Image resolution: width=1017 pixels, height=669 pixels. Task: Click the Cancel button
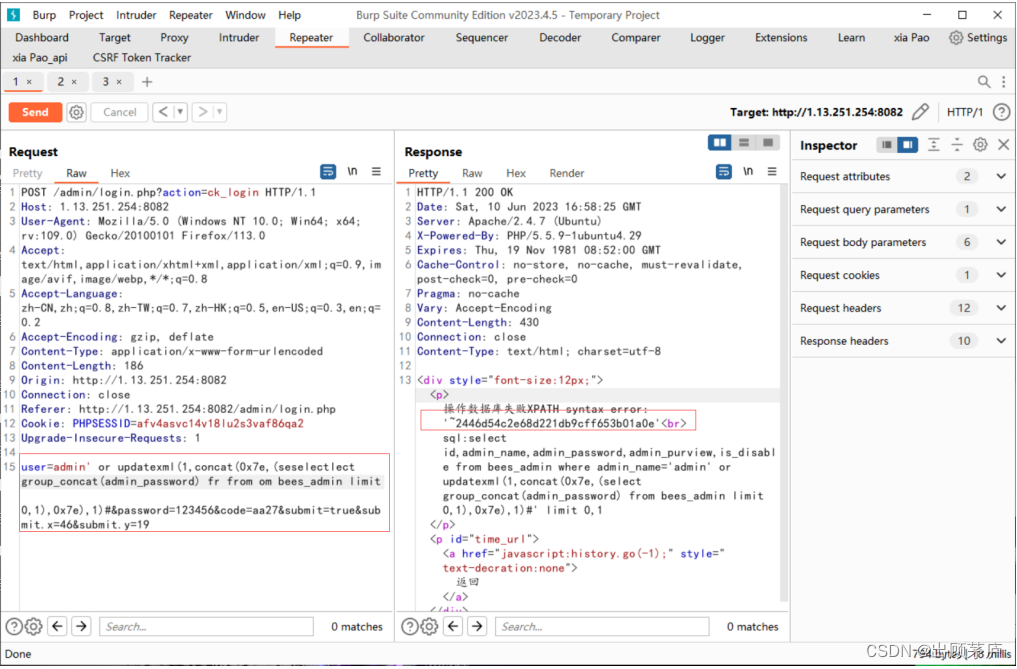coord(120,112)
